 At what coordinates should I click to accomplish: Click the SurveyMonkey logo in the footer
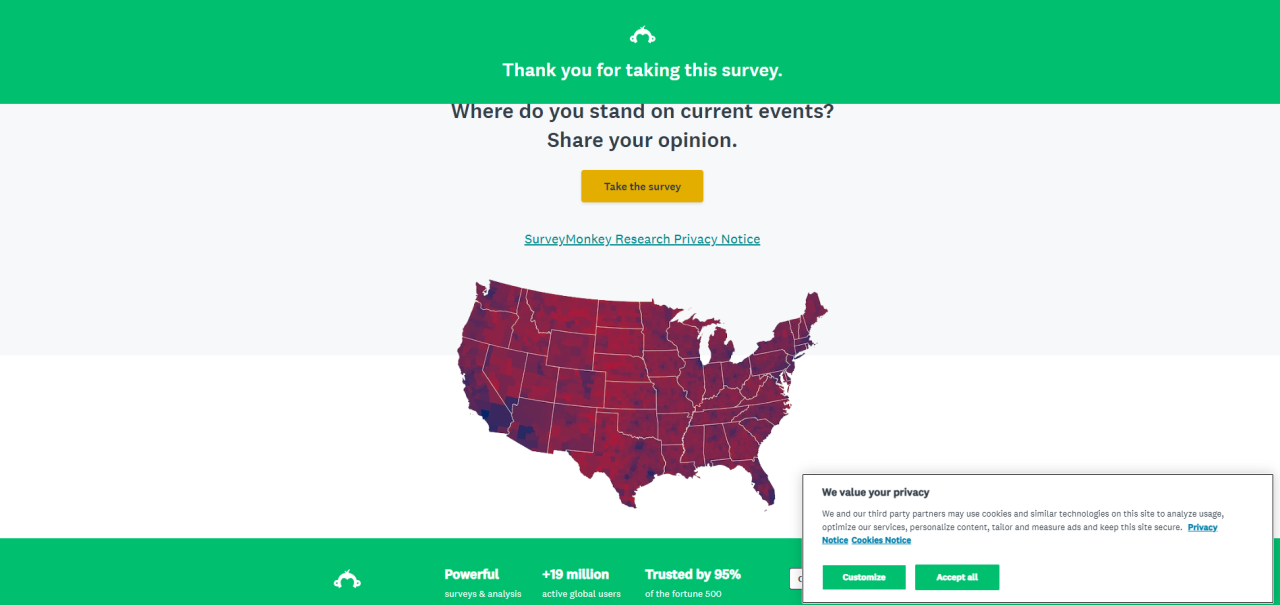(x=347, y=579)
